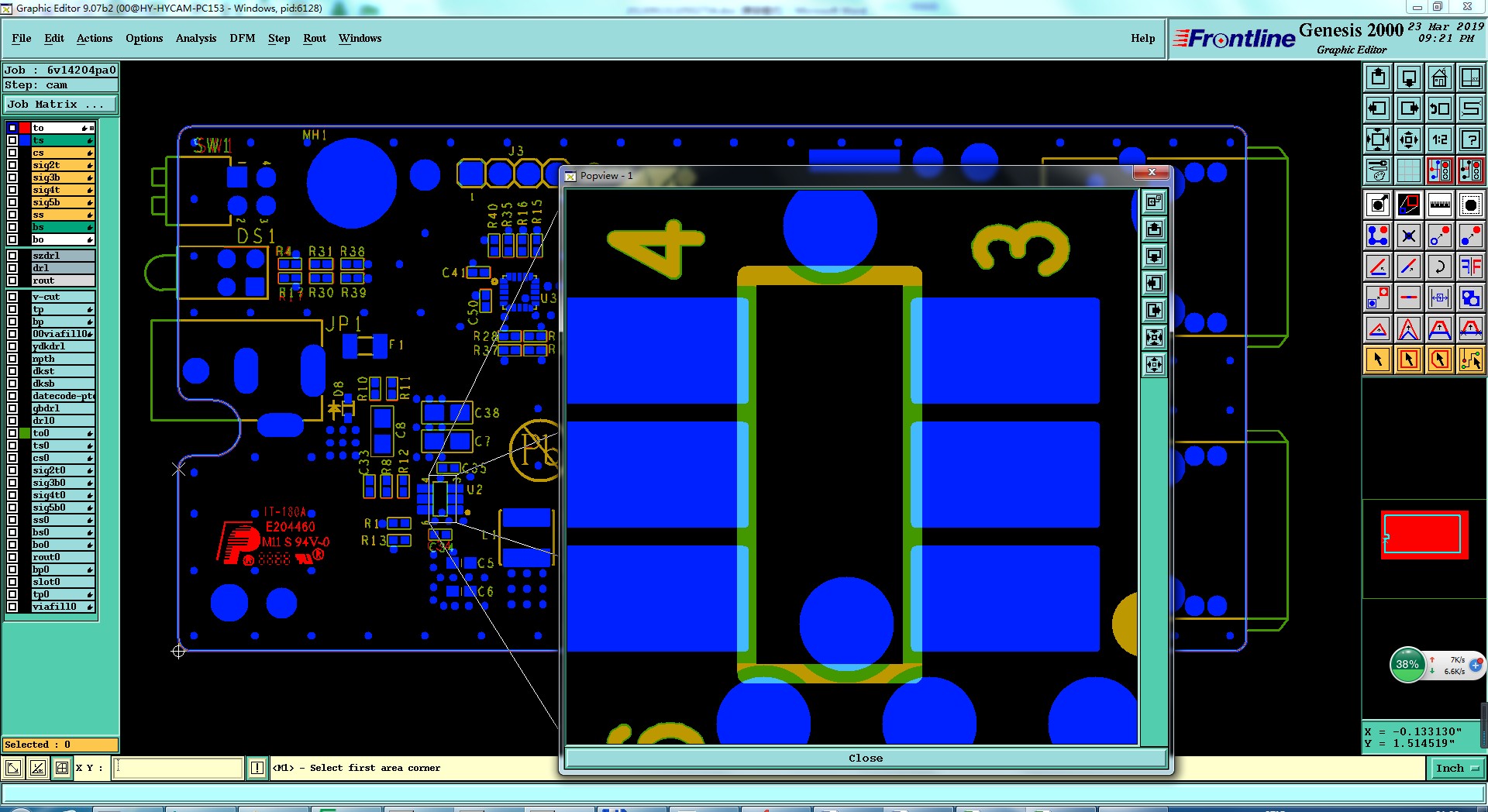Select the pan up view icon
This screenshot has height=812, width=1488.
1378,77
